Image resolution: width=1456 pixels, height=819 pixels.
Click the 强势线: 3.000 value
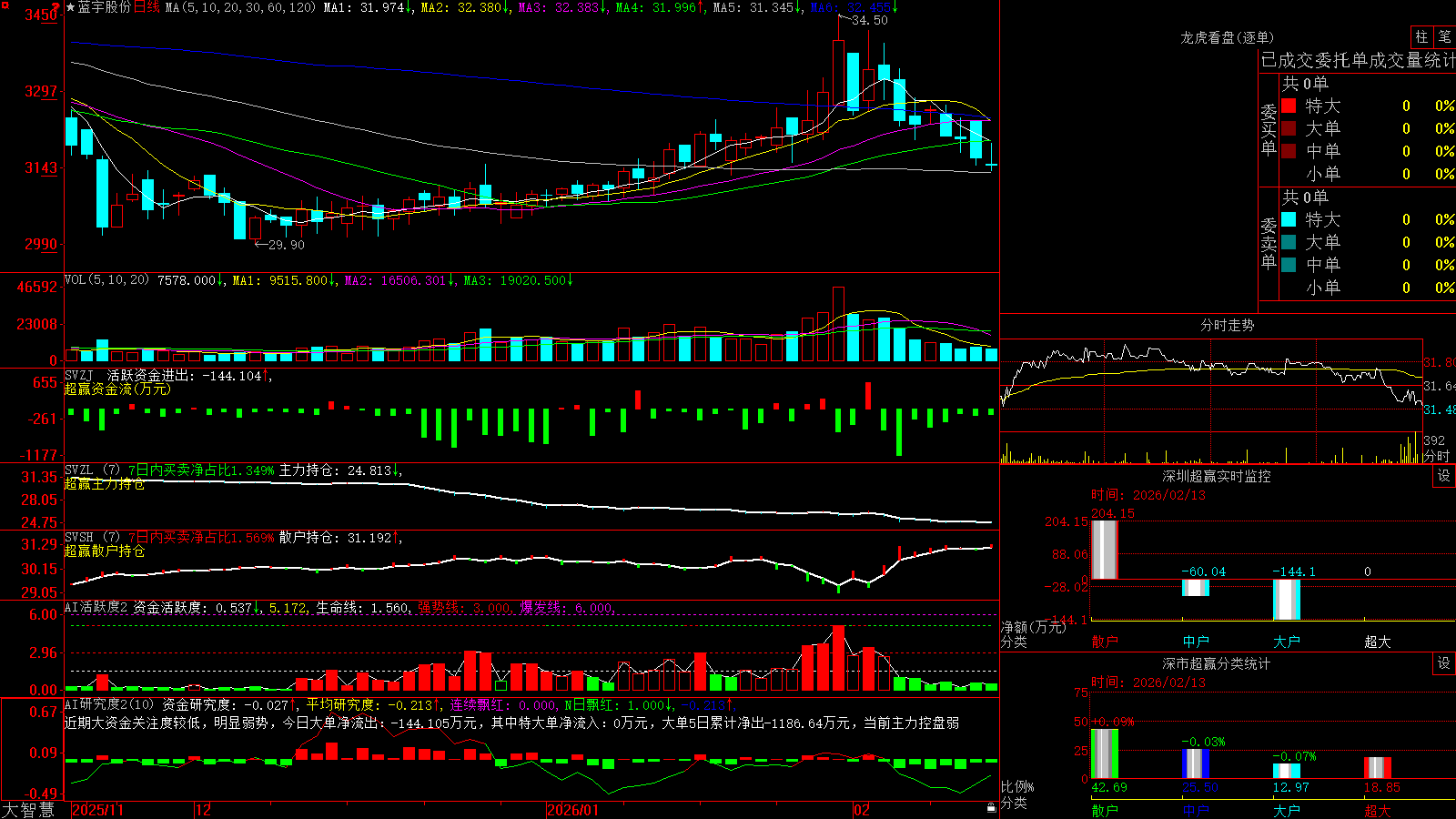click(464, 607)
